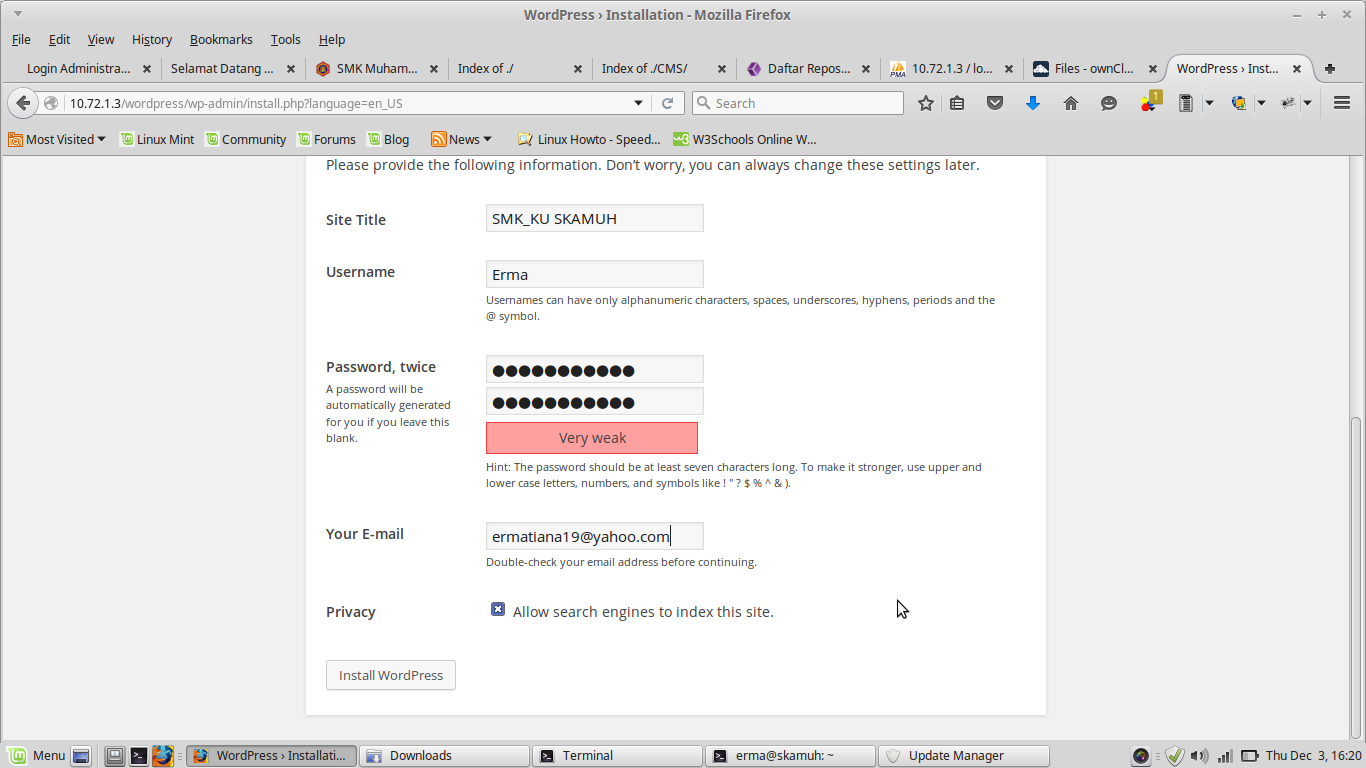This screenshot has width=1366, height=768.
Task: Click the Very weak strength indicator
Action: point(592,438)
